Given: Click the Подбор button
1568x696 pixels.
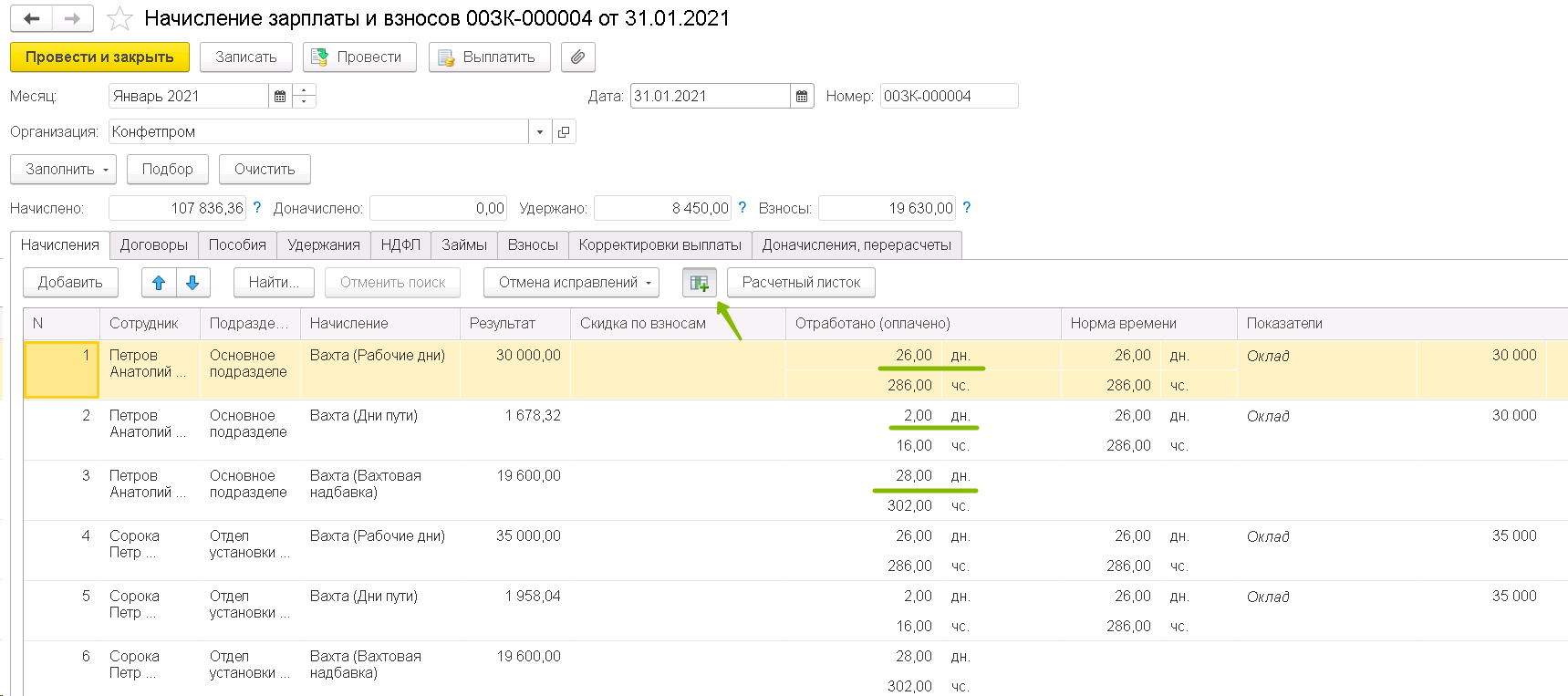Looking at the screenshot, I should [168, 169].
